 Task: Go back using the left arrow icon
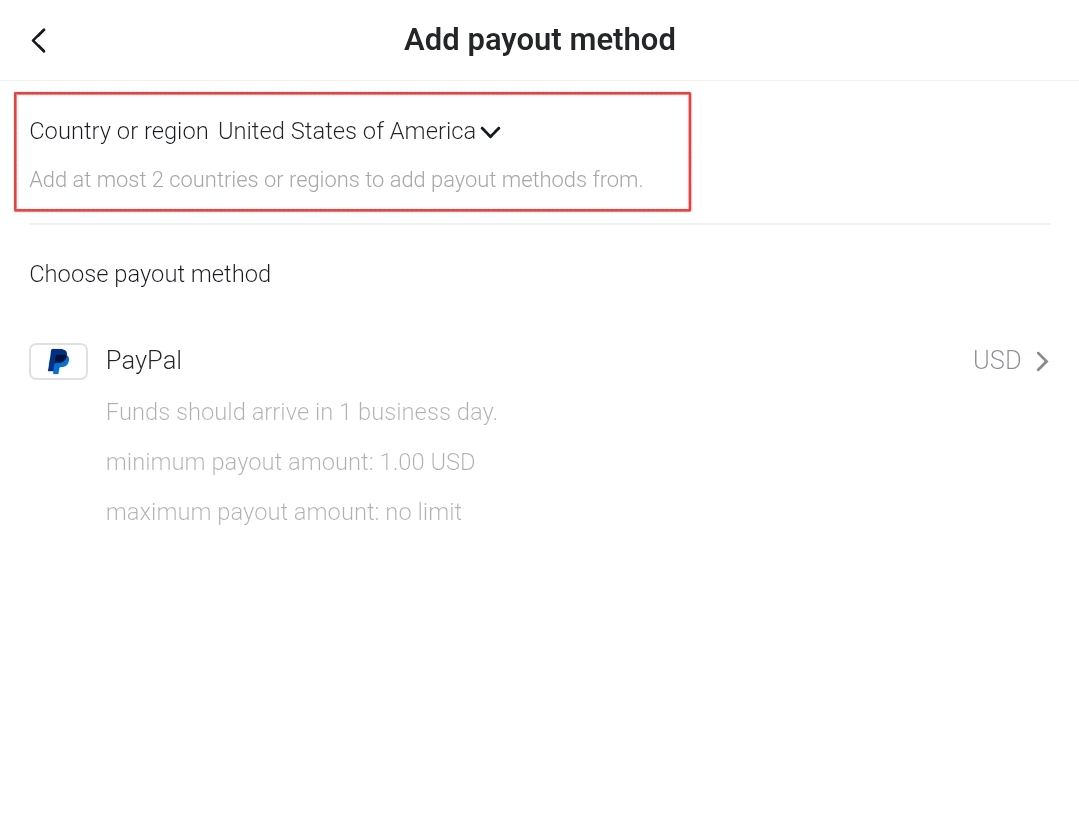click(x=39, y=41)
